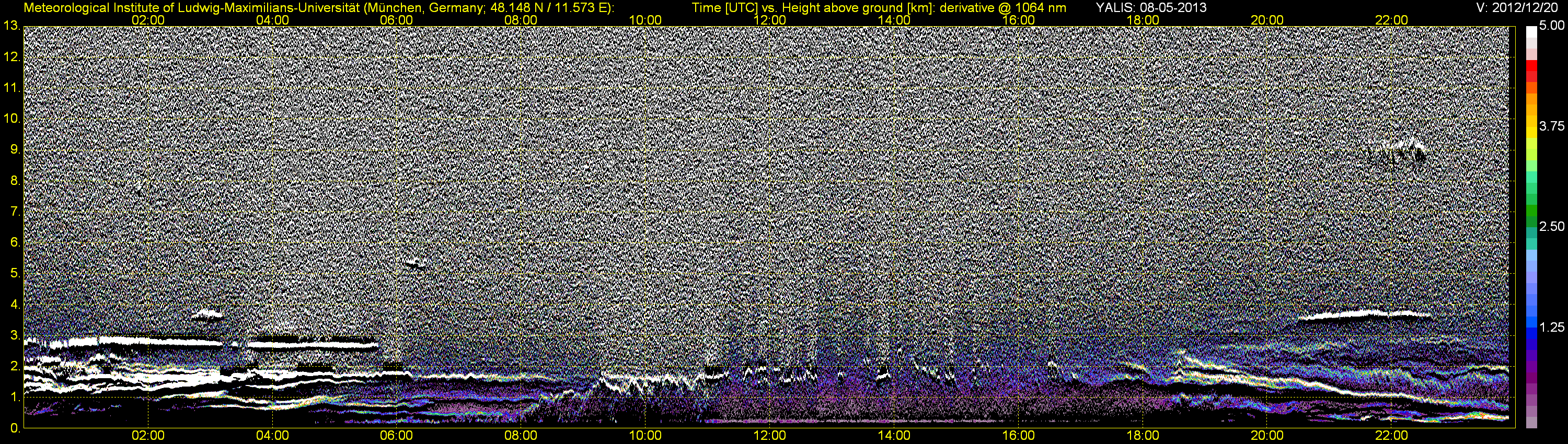Click the 06:00 label on the top time axis

(396, 20)
